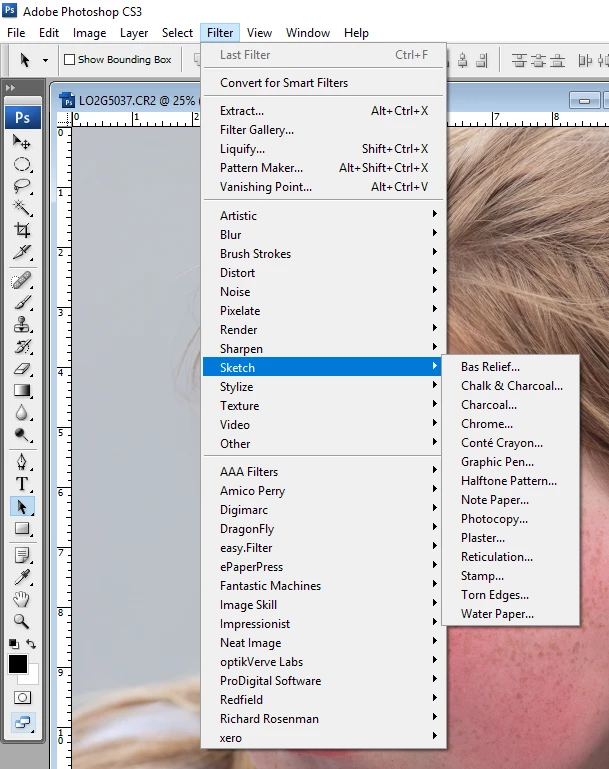Select the Lasso tool
Screen dimensions: 609x769
pyautogui.click(x=22, y=186)
